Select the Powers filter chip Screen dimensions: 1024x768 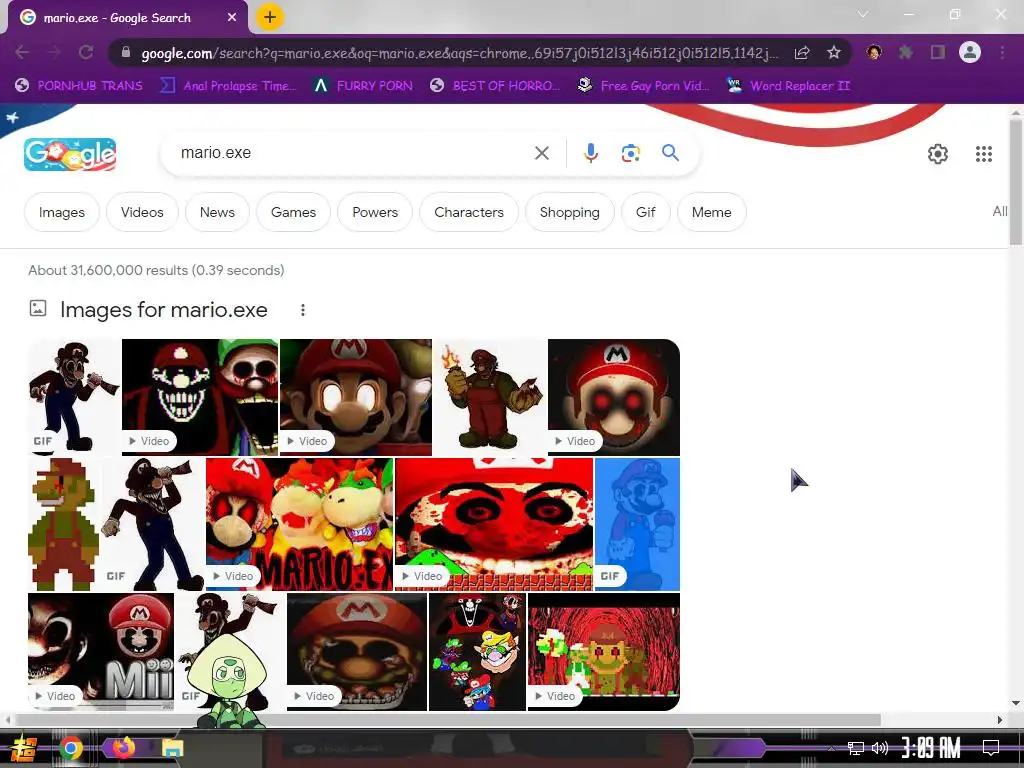pos(375,212)
